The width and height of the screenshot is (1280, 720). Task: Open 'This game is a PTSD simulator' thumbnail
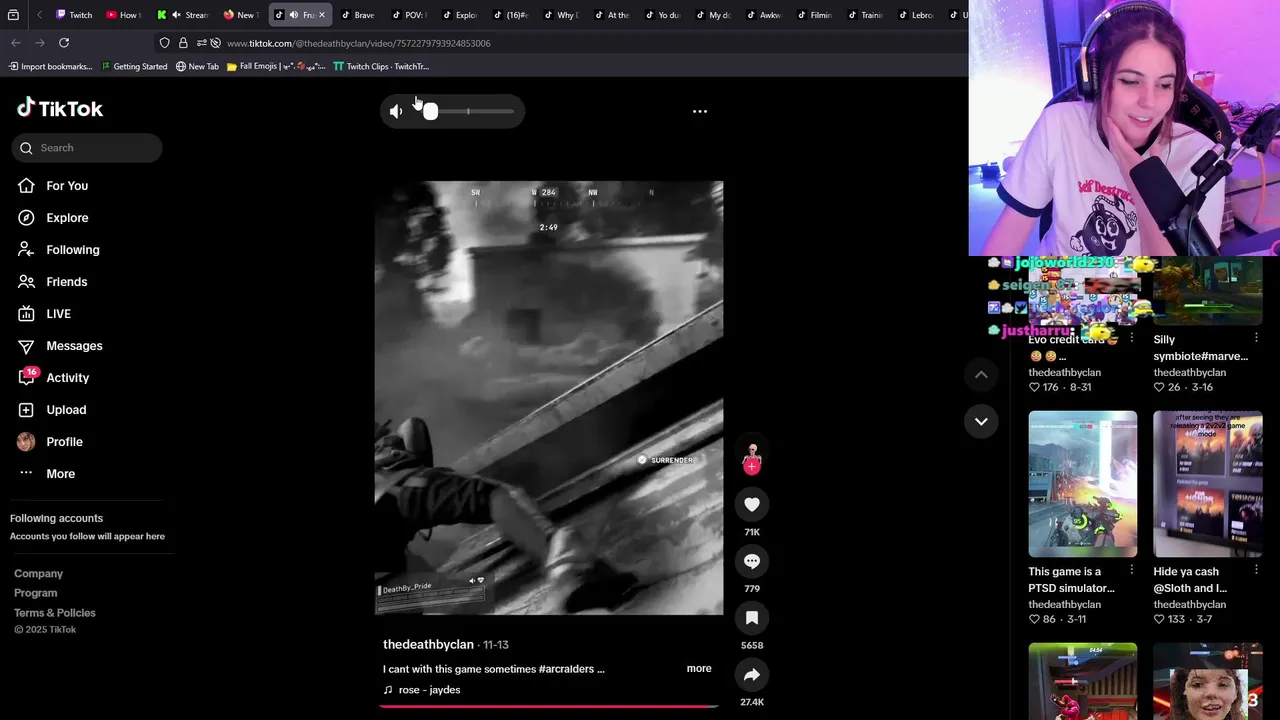(x=1082, y=484)
